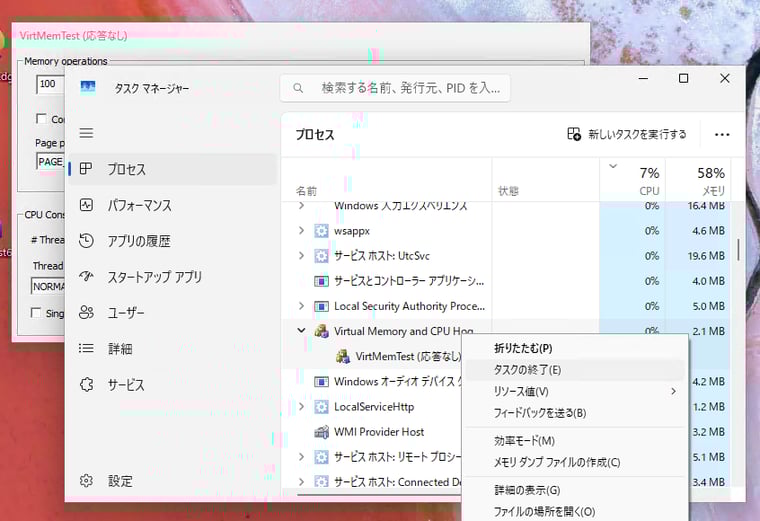
Task: Expand Local Security Authority Process group
Action: [x=301, y=306]
